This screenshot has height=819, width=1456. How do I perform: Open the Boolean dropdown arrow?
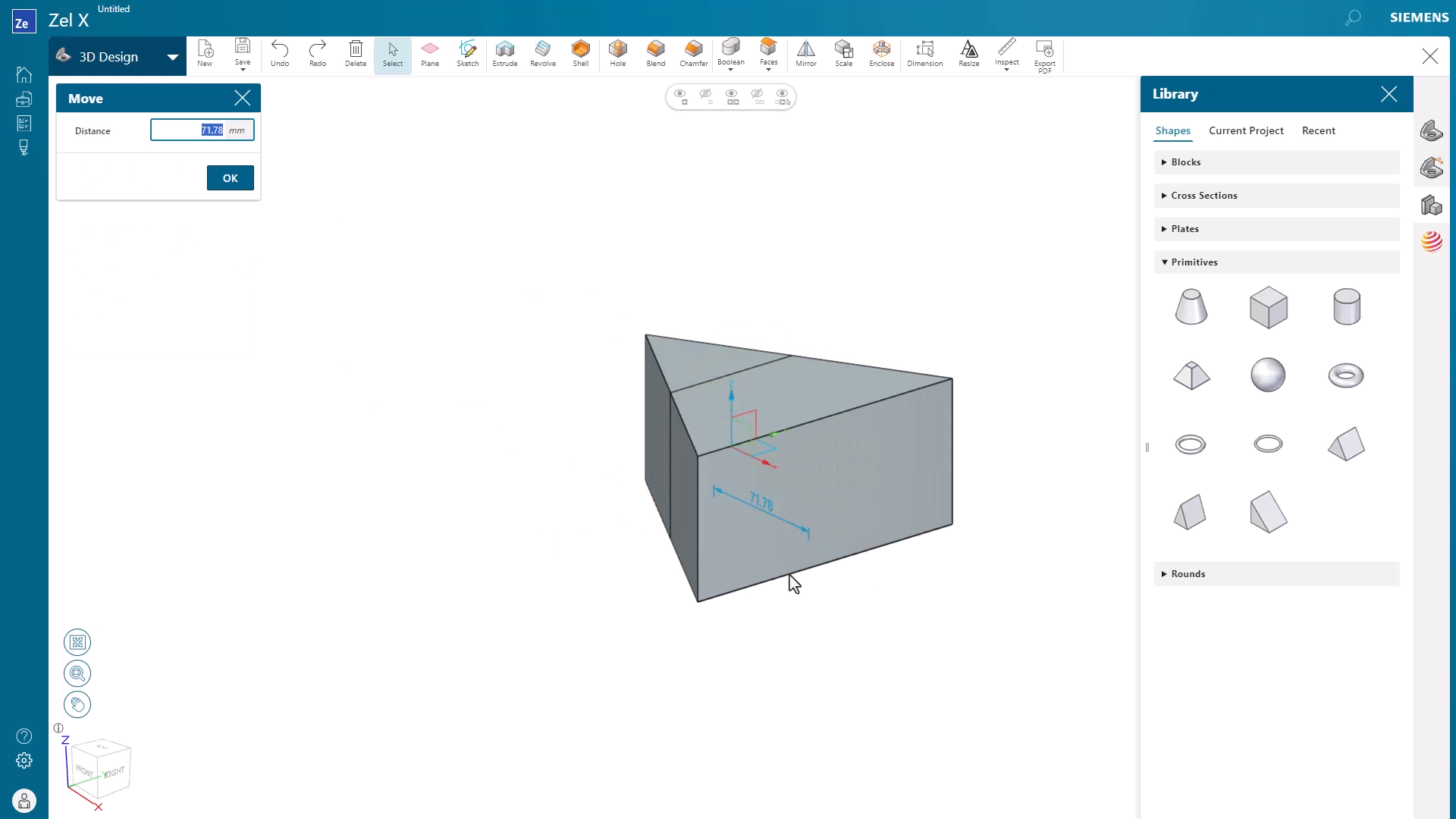731,70
